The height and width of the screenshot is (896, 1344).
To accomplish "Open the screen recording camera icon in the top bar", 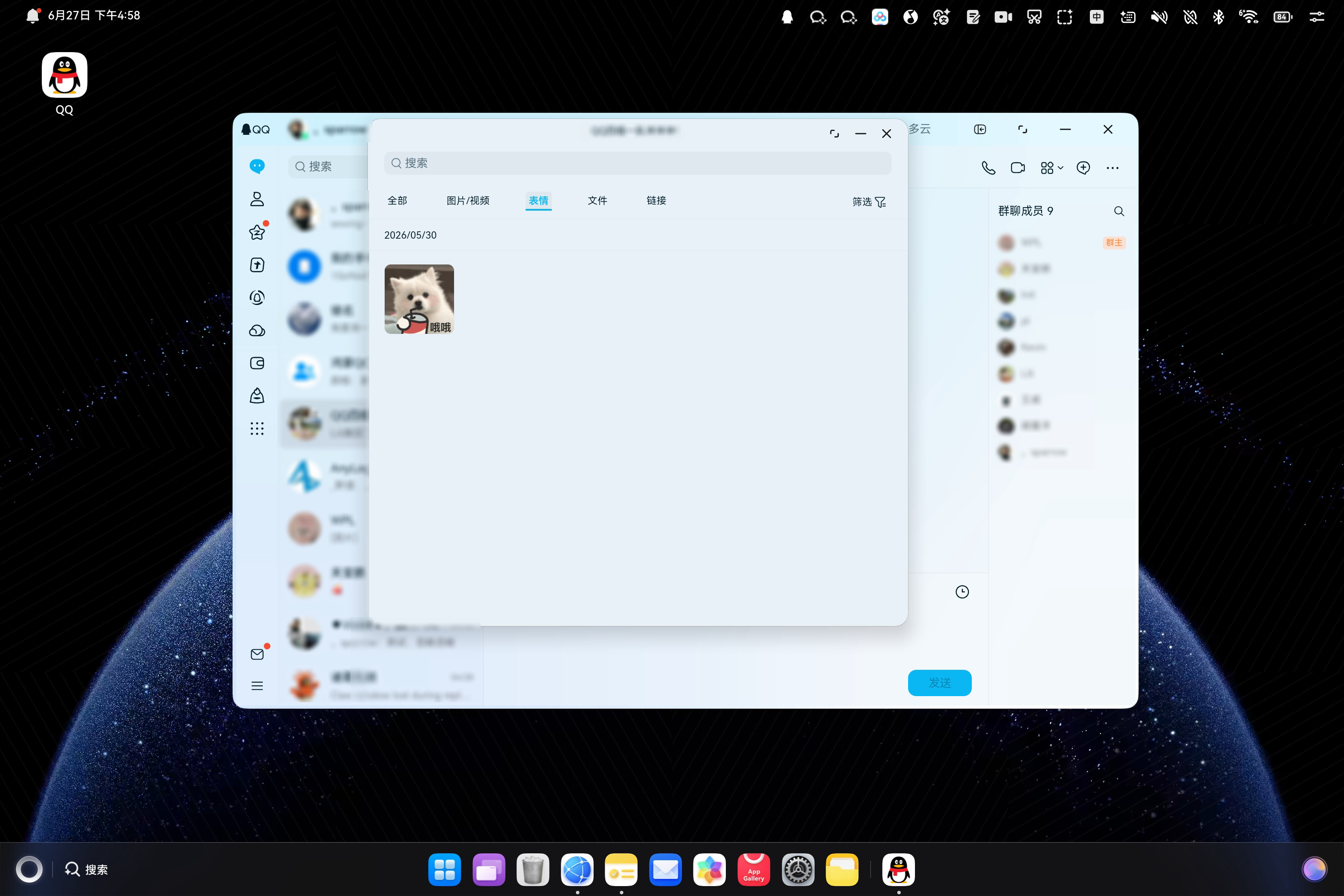I will [x=1003, y=17].
